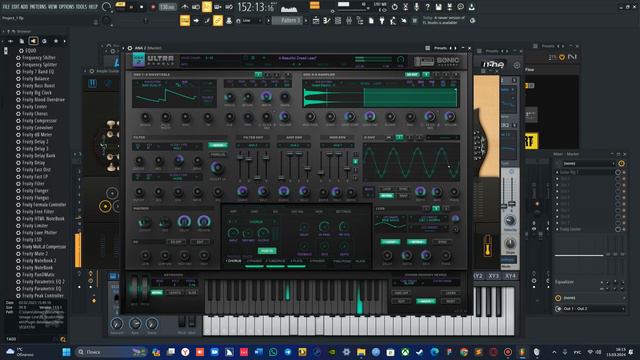The height and width of the screenshot is (360, 640).
Task: Open the FILE menu
Action: tap(6, 7)
